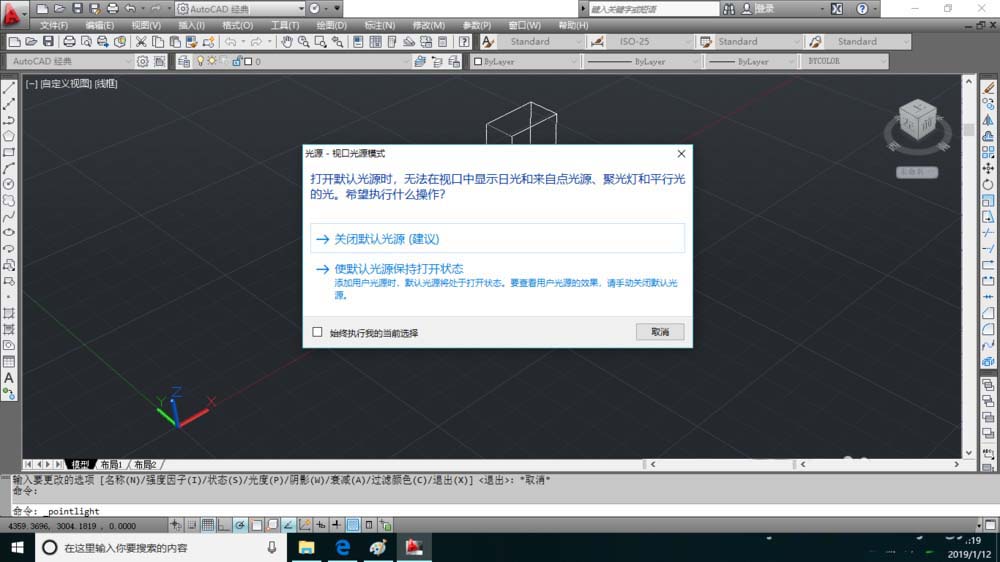The width and height of the screenshot is (1000, 562).
Task: Choose 关闭默认光源 (建议) option
Action: (x=497, y=239)
